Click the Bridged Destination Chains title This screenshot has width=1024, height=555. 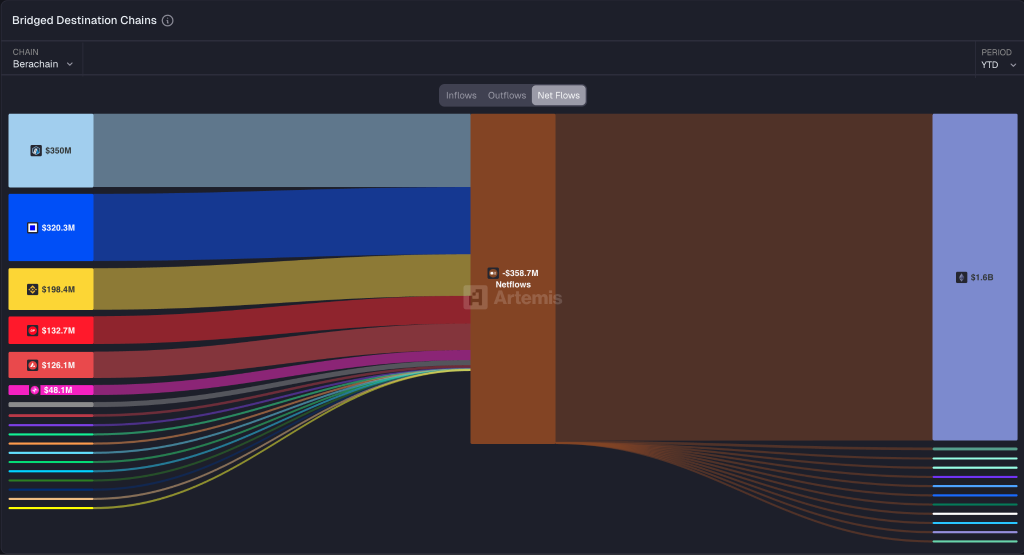coord(84,21)
